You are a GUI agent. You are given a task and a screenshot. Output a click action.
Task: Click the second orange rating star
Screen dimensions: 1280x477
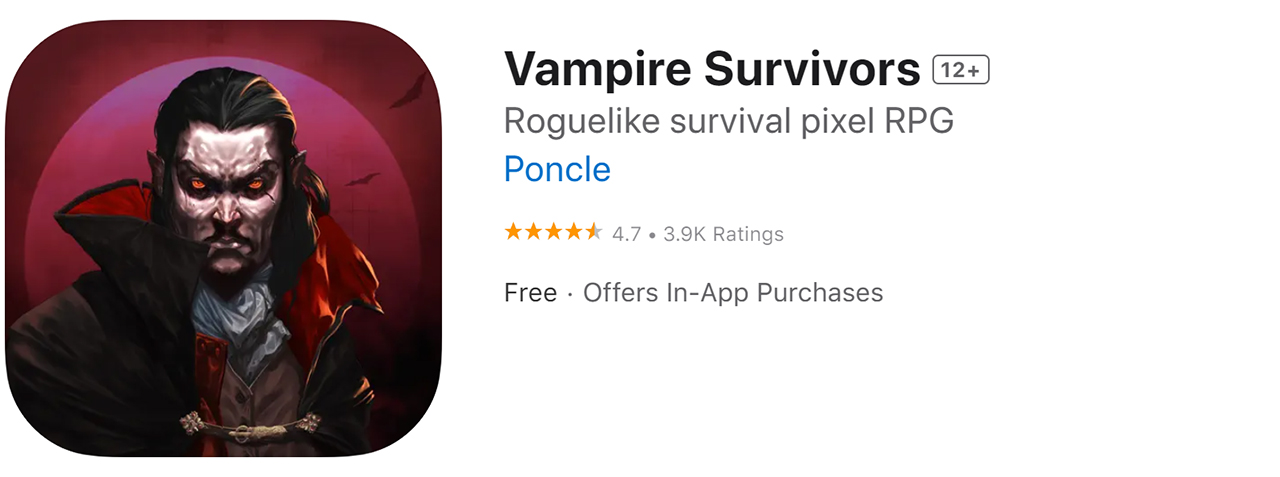(534, 232)
